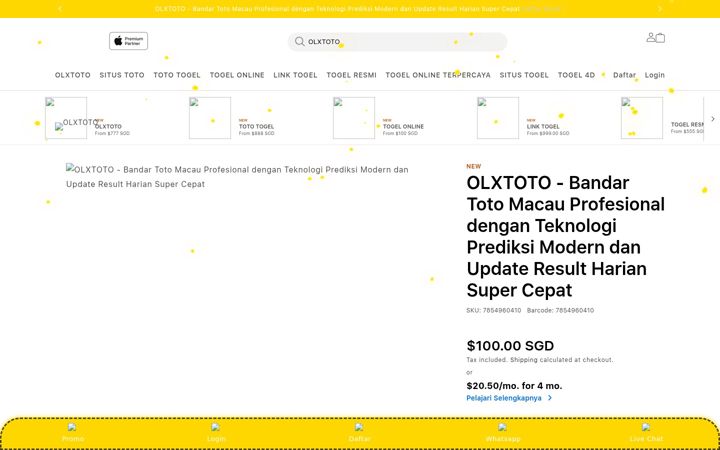Click Daftar in the top navigation
The image size is (720, 450).
point(624,75)
